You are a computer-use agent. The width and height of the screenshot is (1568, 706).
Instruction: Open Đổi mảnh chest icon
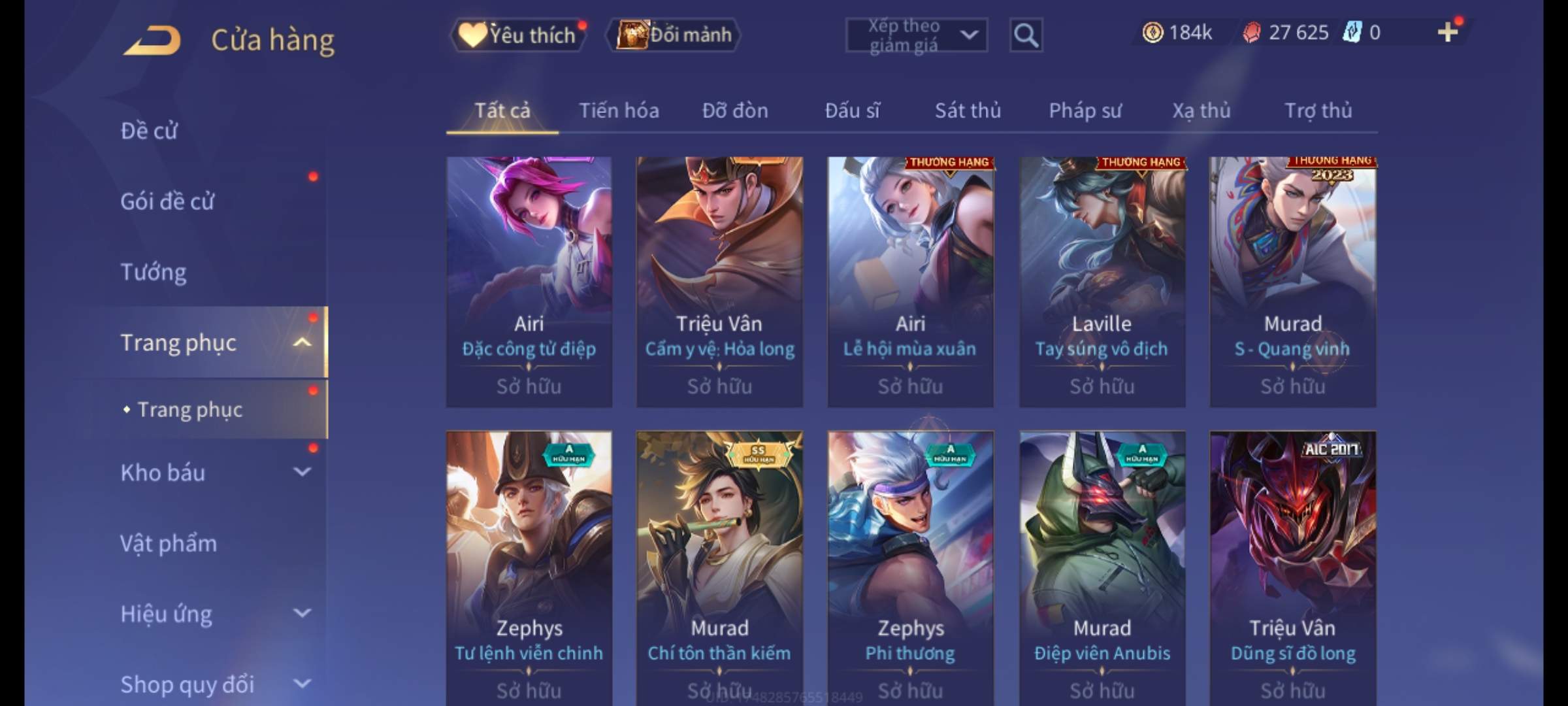click(x=674, y=35)
